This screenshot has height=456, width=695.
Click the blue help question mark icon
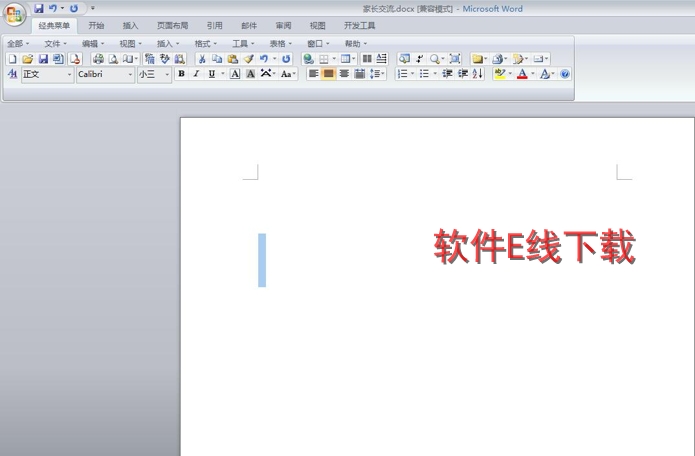[565, 74]
